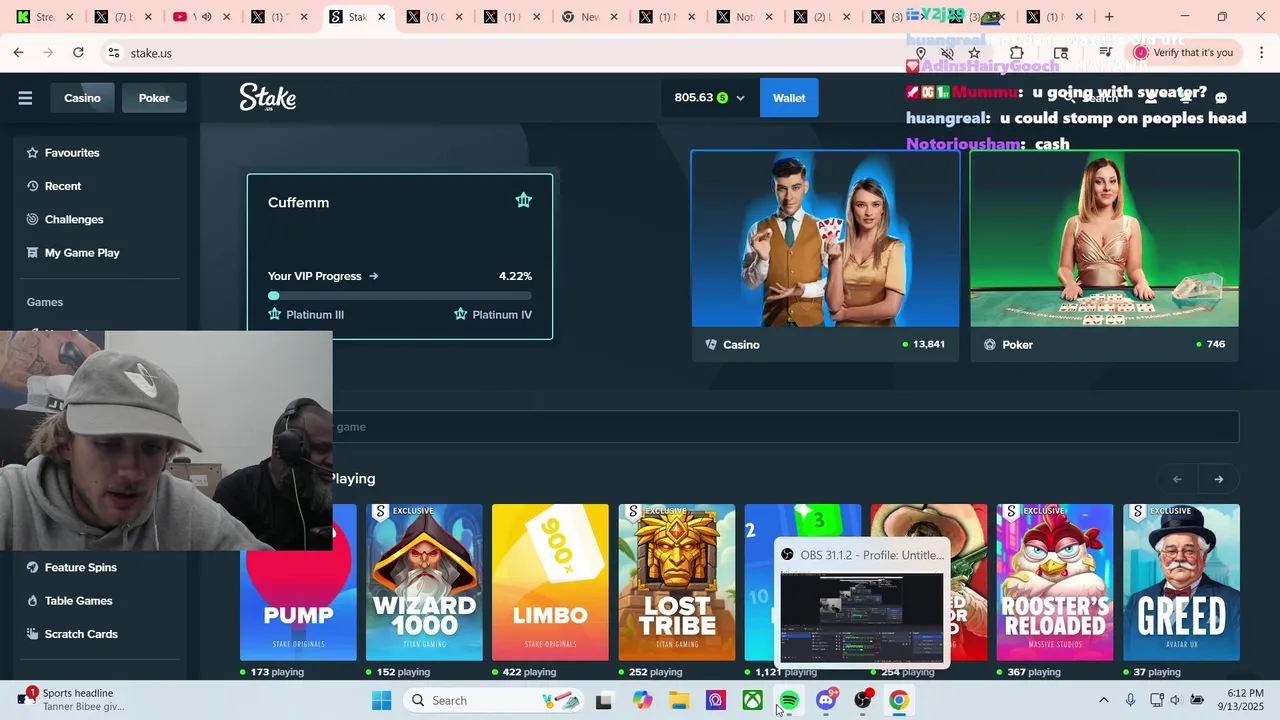Launch the Greed game
The width and height of the screenshot is (1280, 720).
point(1181,582)
